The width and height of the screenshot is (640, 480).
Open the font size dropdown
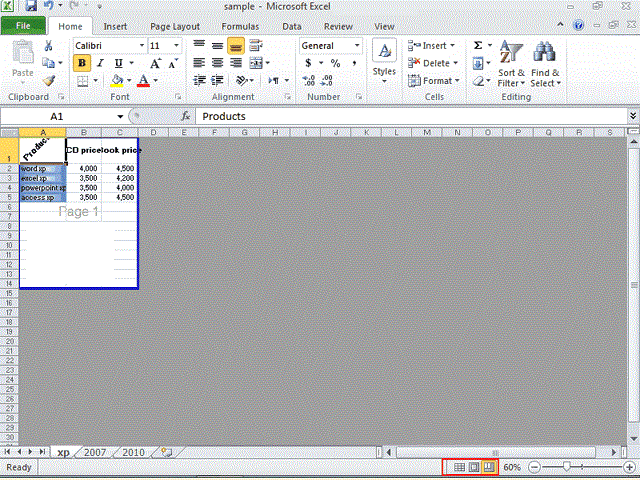click(176, 46)
